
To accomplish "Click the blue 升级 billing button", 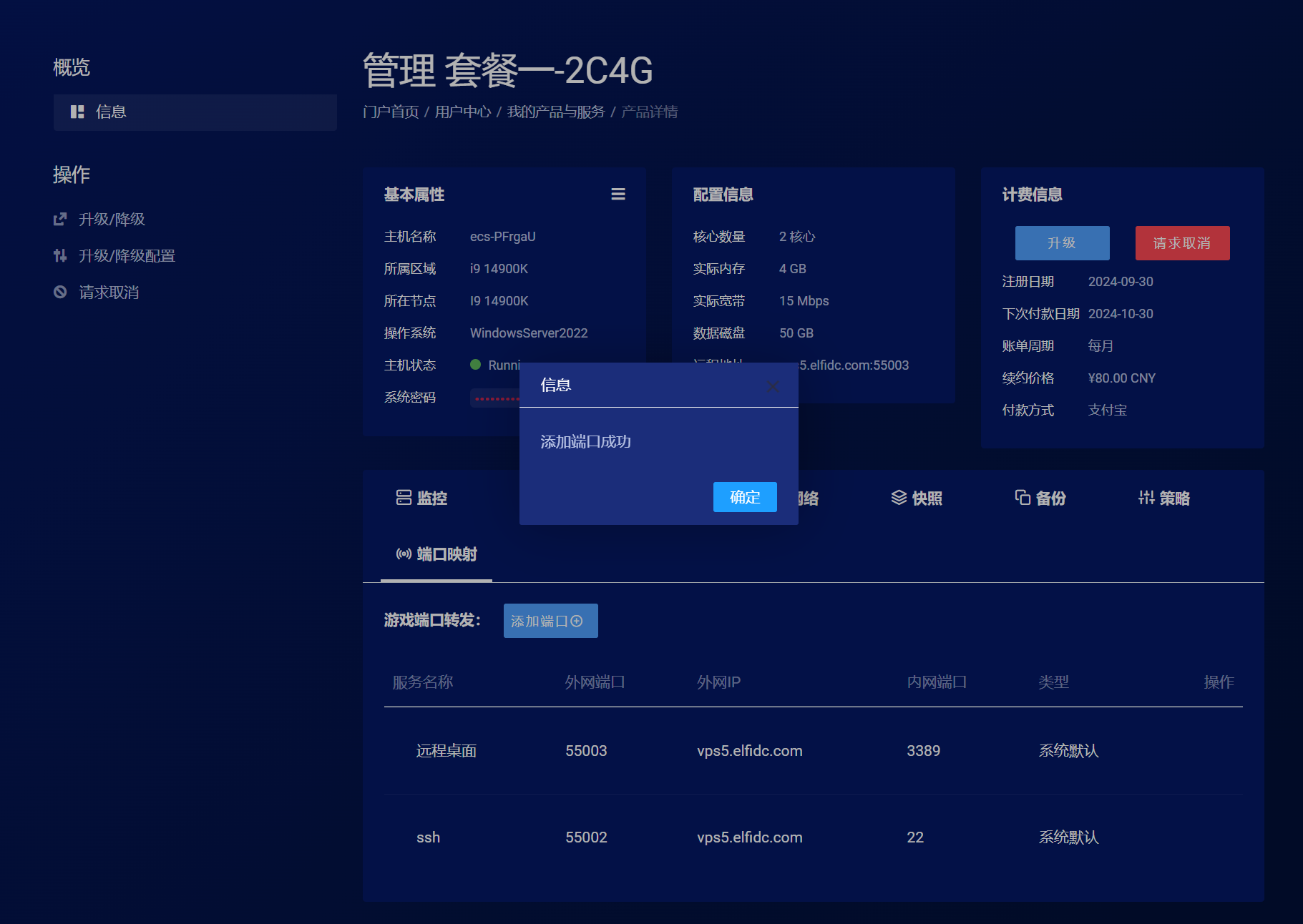I will click(1062, 243).
